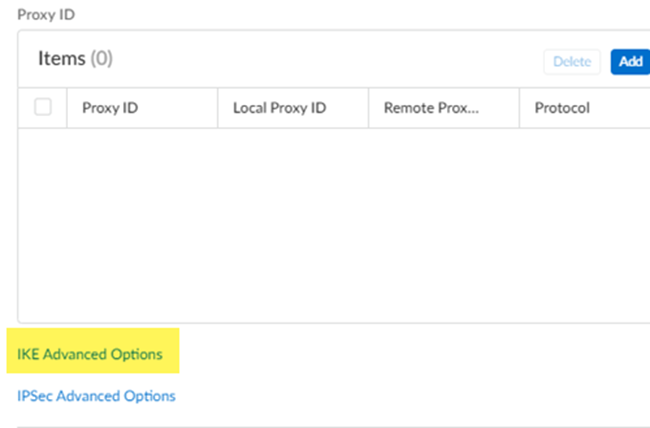Click the Add button
650x428 pixels.
click(x=630, y=61)
